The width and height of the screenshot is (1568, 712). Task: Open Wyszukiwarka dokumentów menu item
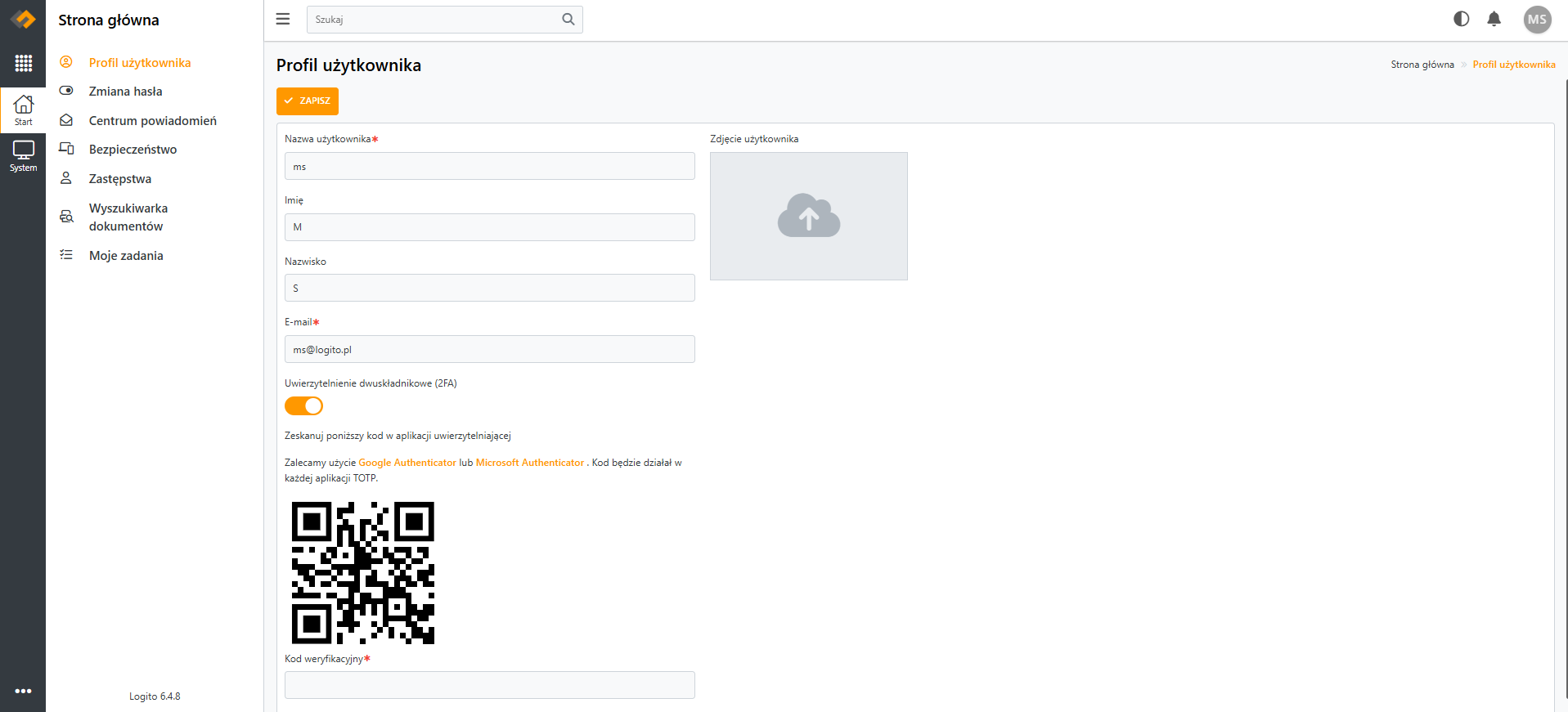(128, 217)
